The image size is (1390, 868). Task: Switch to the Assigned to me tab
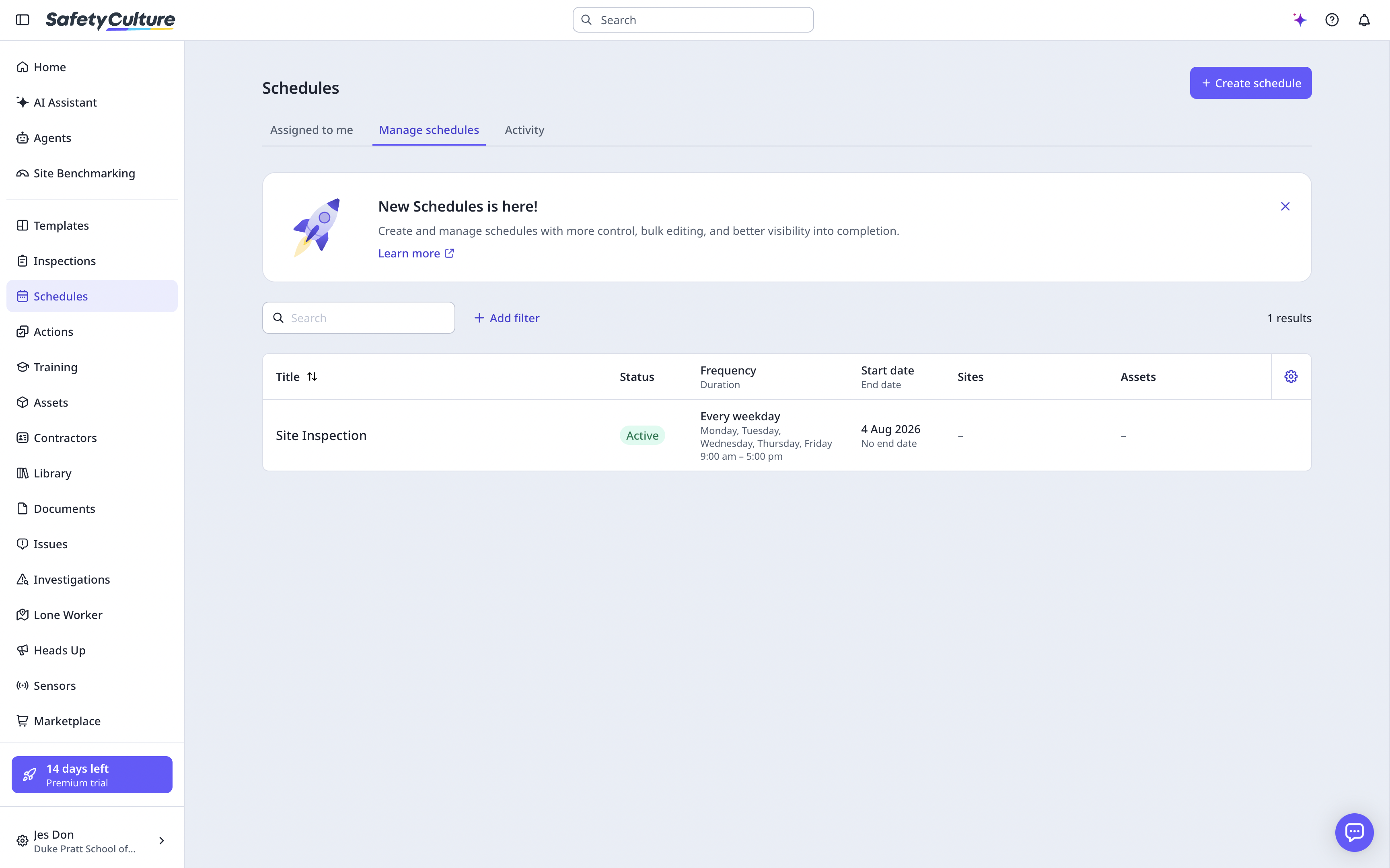(x=312, y=130)
